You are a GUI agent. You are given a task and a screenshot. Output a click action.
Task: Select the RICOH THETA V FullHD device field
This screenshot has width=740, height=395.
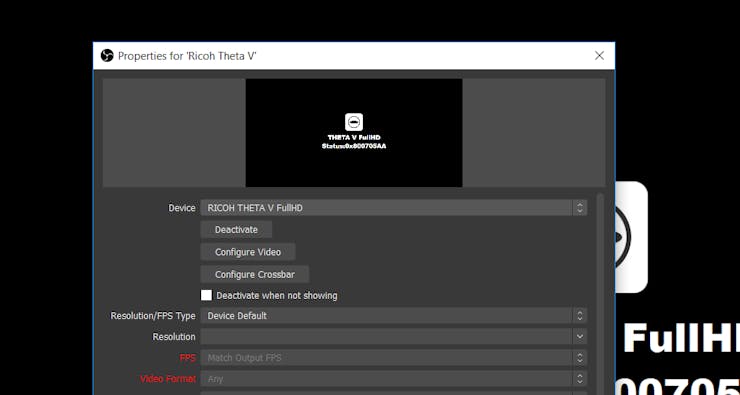coord(394,208)
